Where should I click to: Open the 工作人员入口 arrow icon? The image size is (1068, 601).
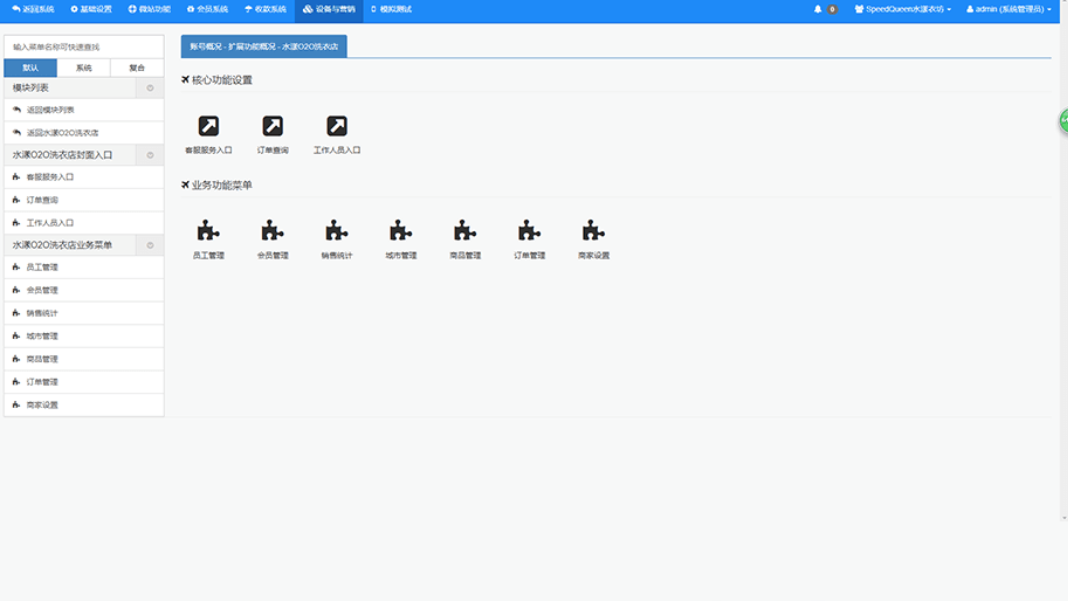tap(337, 126)
